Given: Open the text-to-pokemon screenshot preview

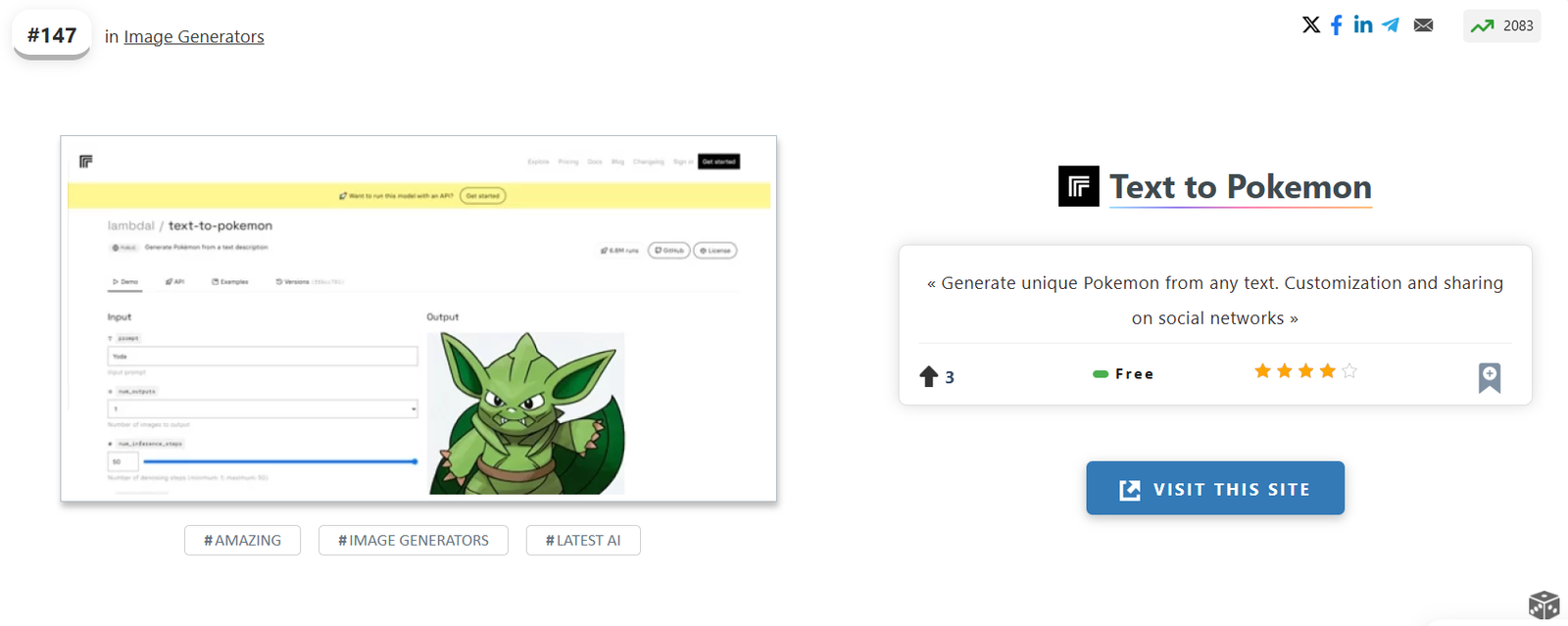Looking at the screenshot, I should (x=418, y=318).
